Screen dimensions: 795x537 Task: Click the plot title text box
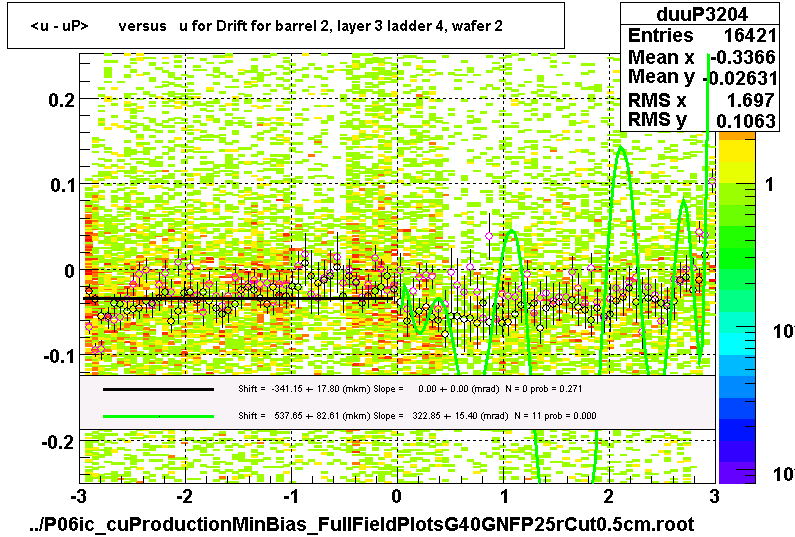coord(286,25)
